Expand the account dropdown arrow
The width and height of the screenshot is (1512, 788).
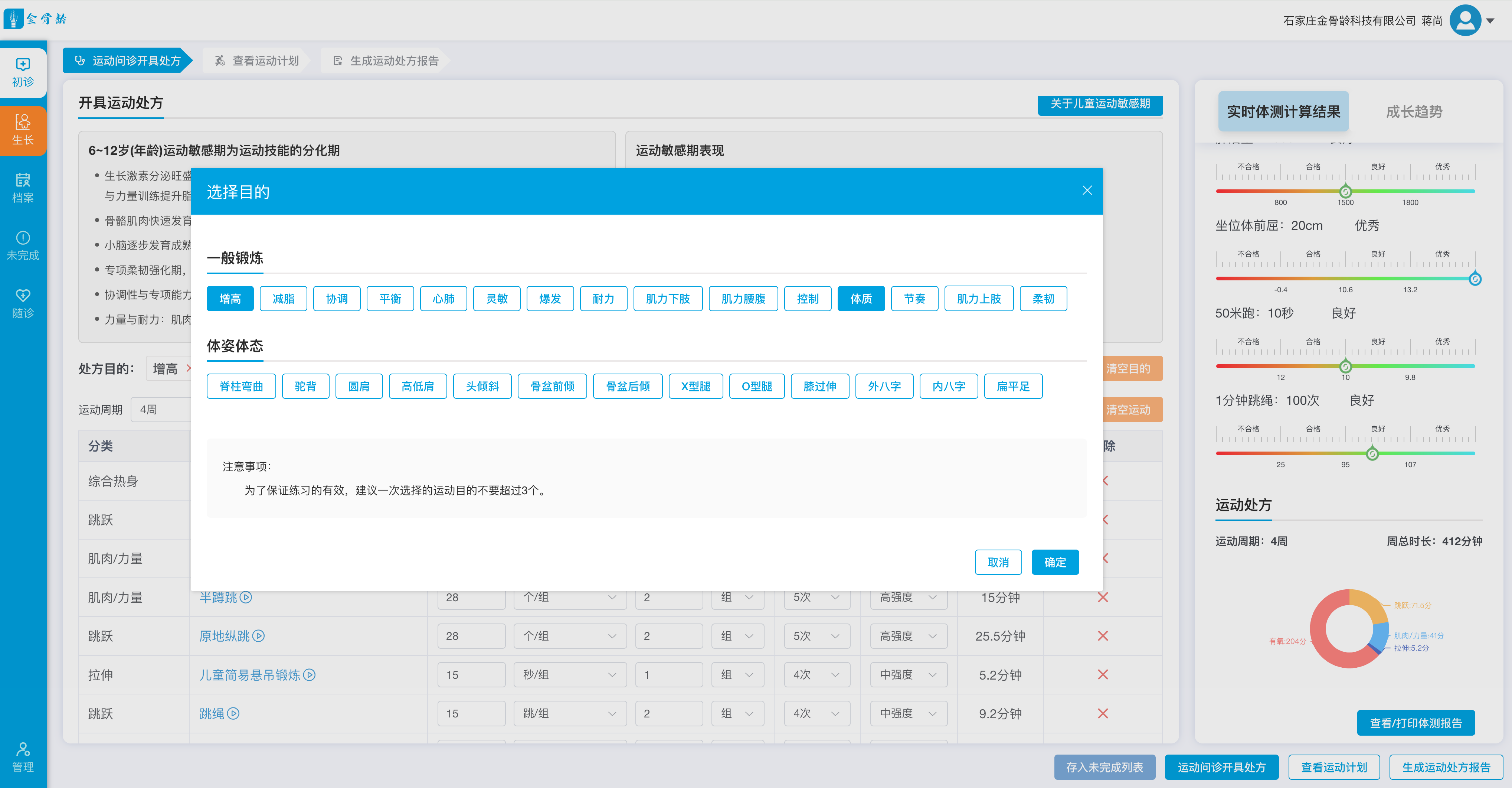1490,21
